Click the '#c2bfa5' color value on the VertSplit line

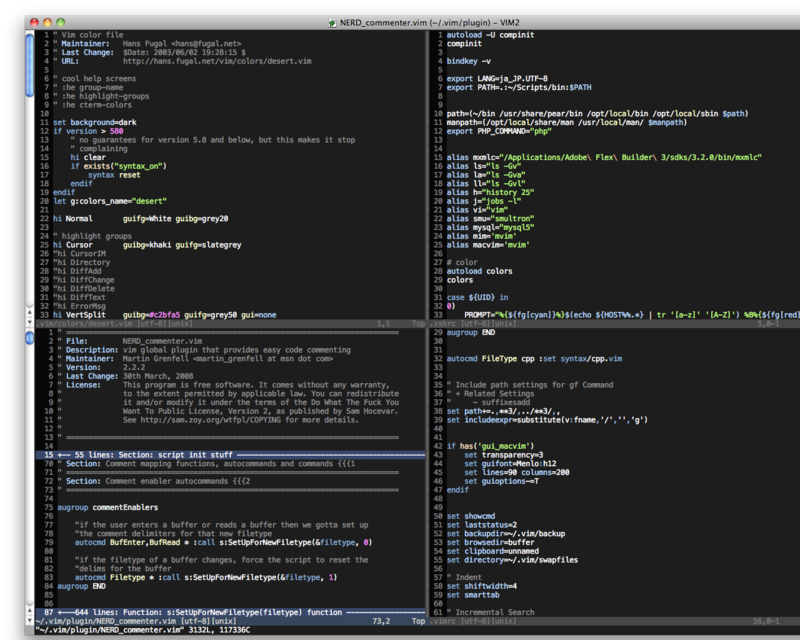(x=164, y=315)
